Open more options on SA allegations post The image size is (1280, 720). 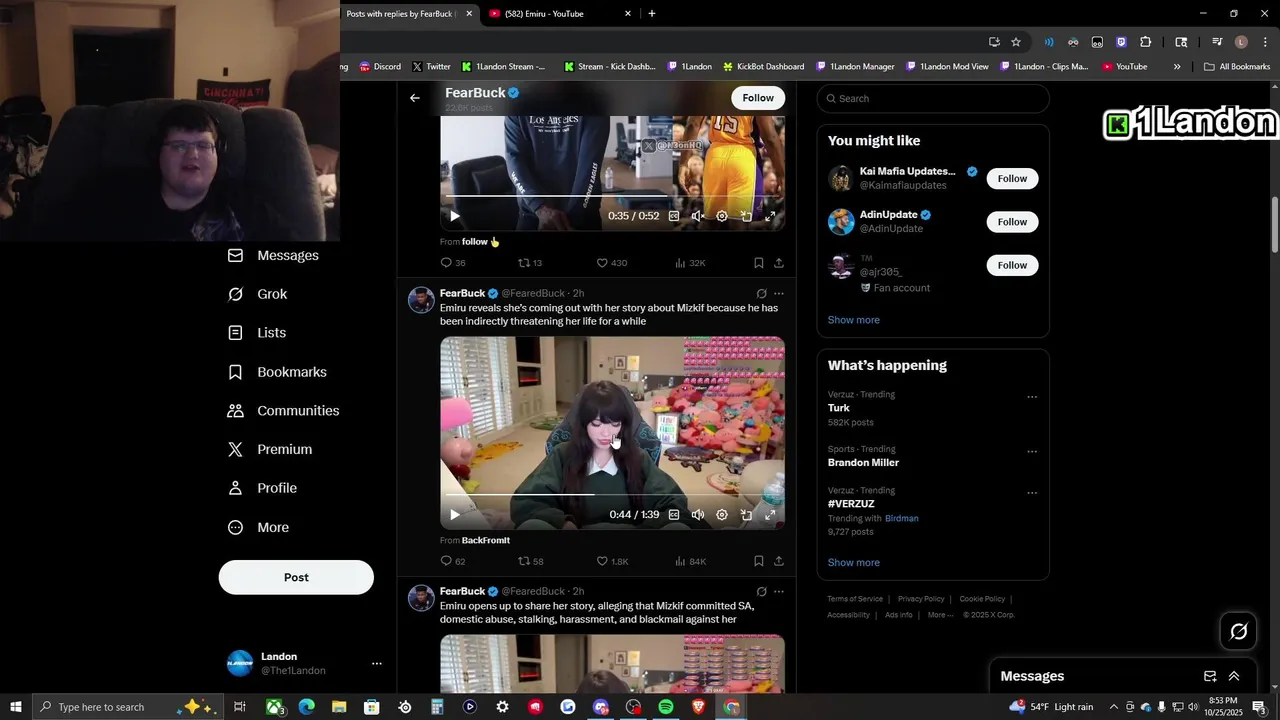(779, 592)
